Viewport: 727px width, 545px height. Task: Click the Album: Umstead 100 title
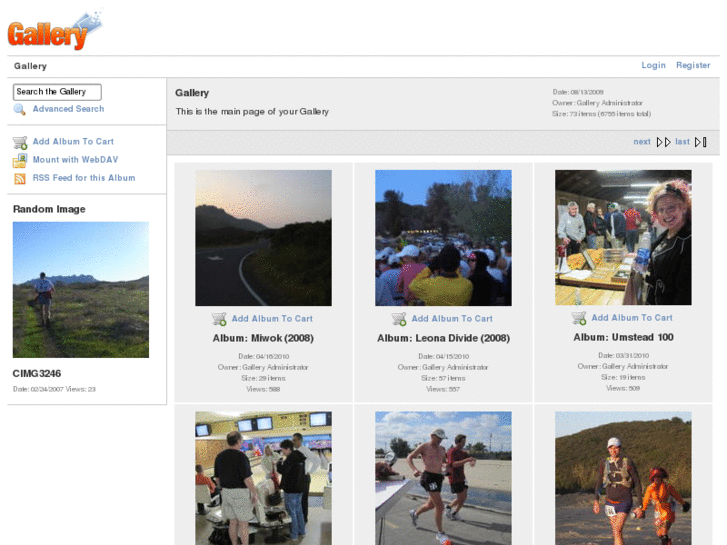(623, 337)
